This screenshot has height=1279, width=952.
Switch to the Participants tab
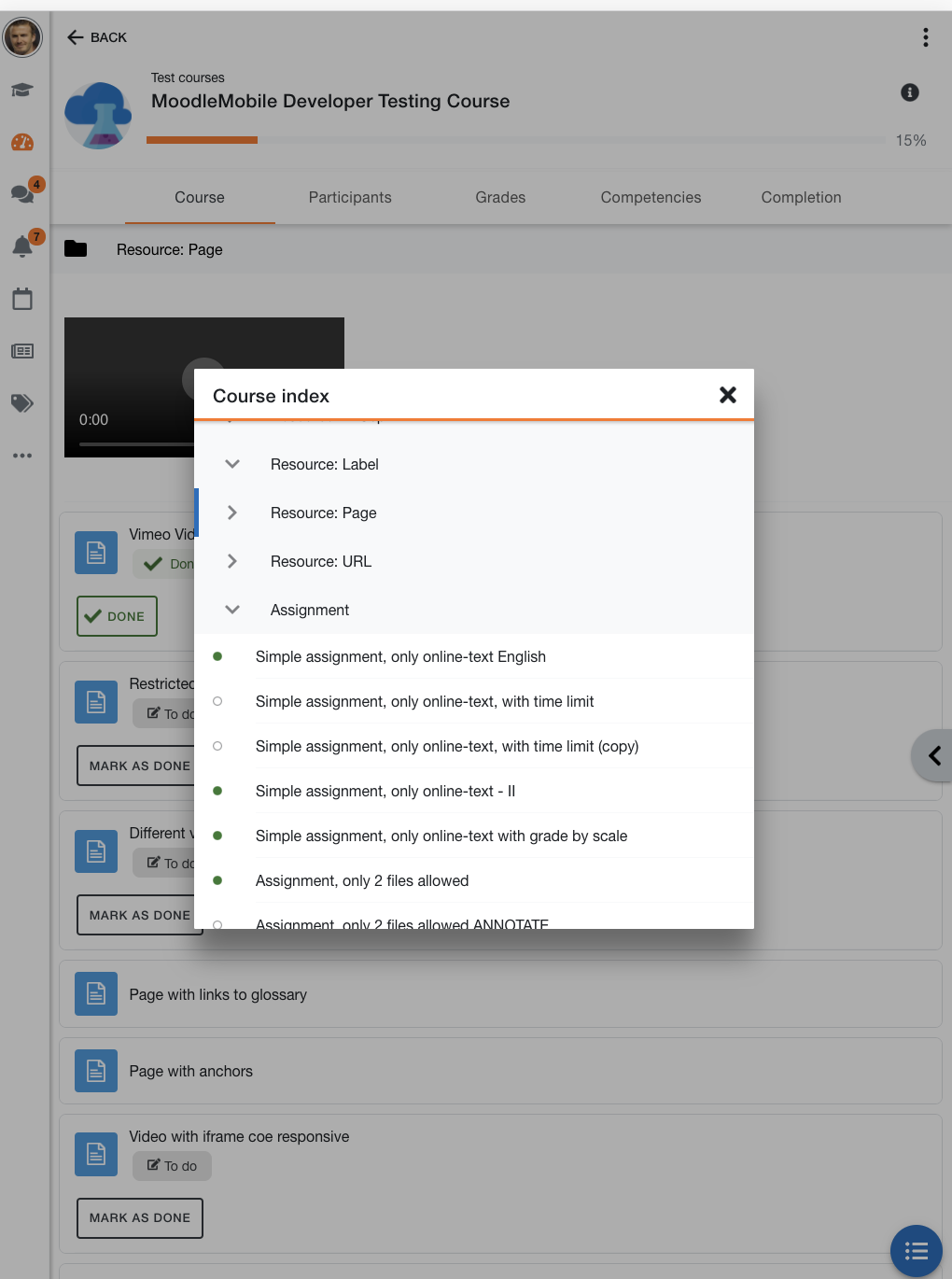[x=350, y=197]
